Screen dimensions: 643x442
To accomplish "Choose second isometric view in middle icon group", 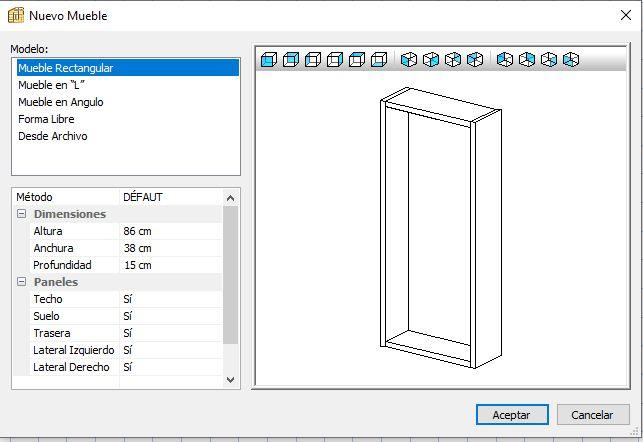I will 431,60.
